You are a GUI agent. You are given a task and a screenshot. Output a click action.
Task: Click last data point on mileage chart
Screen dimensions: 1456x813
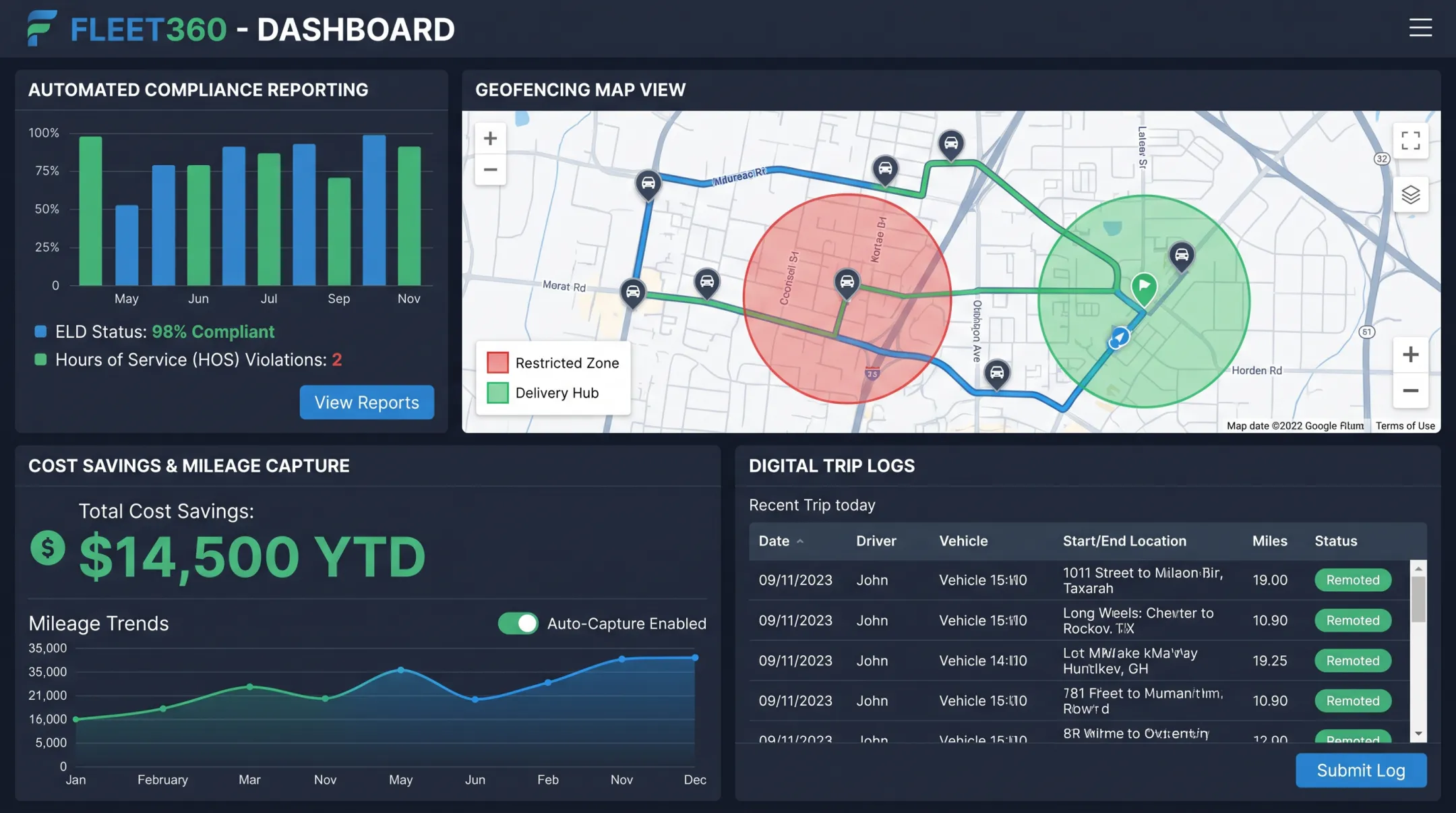tap(695, 657)
